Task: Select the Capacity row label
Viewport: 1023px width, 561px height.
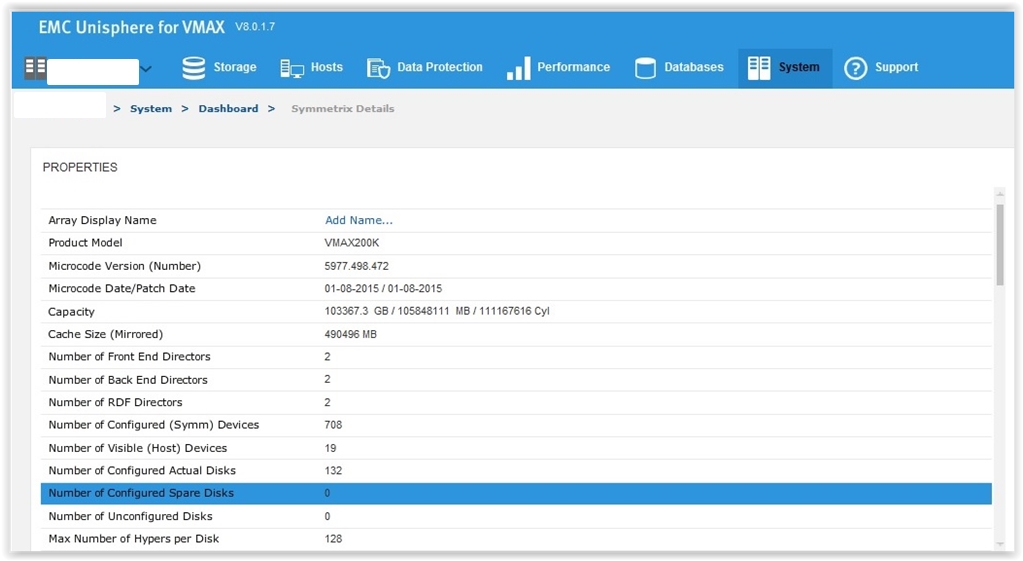Action: coord(71,312)
